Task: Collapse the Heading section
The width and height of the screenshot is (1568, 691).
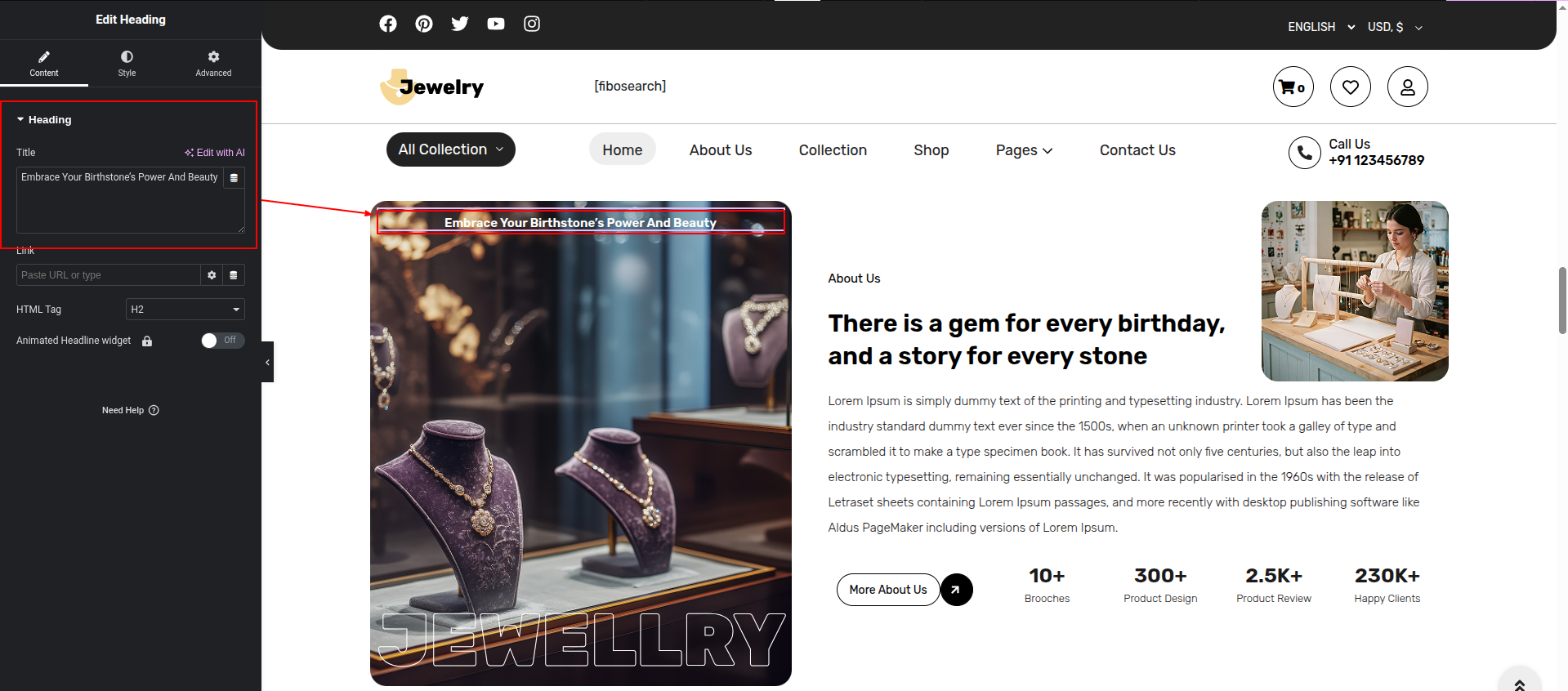Action: coord(44,119)
